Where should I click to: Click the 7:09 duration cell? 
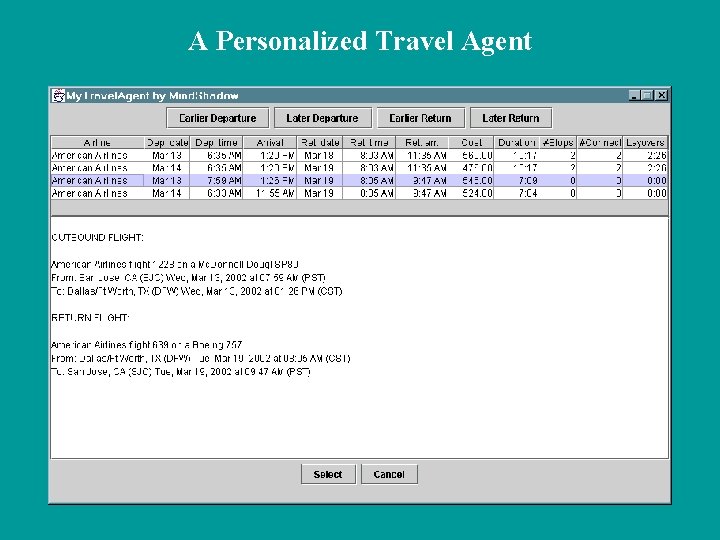(517, 180)
